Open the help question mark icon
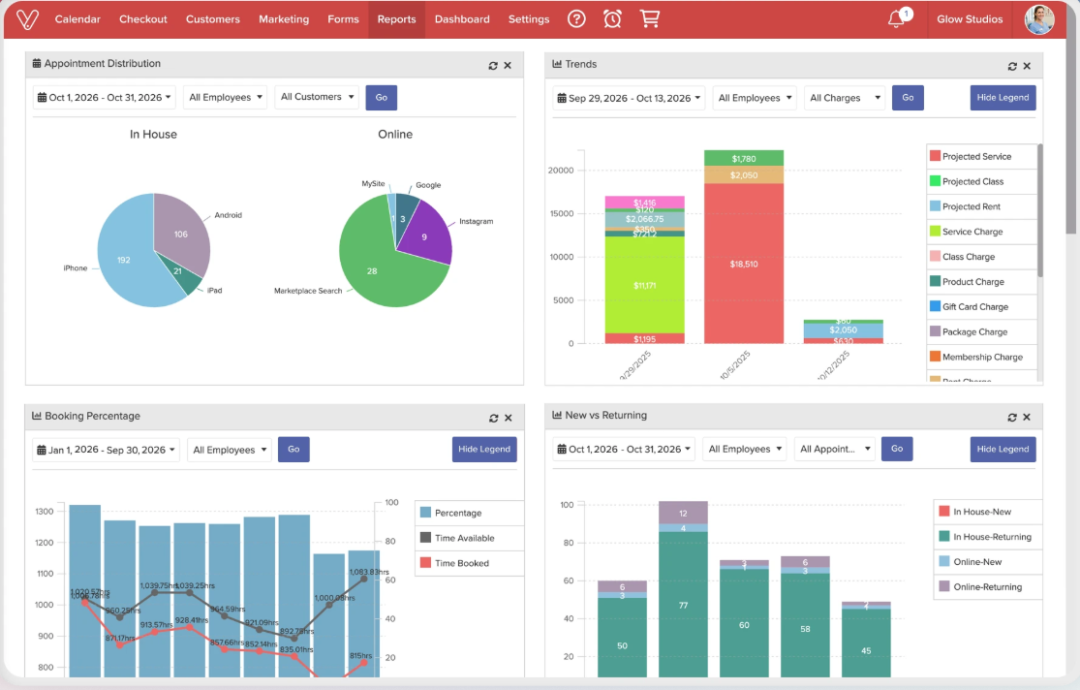The width and height of the screenshot is (1080, 690). (576, 19)
